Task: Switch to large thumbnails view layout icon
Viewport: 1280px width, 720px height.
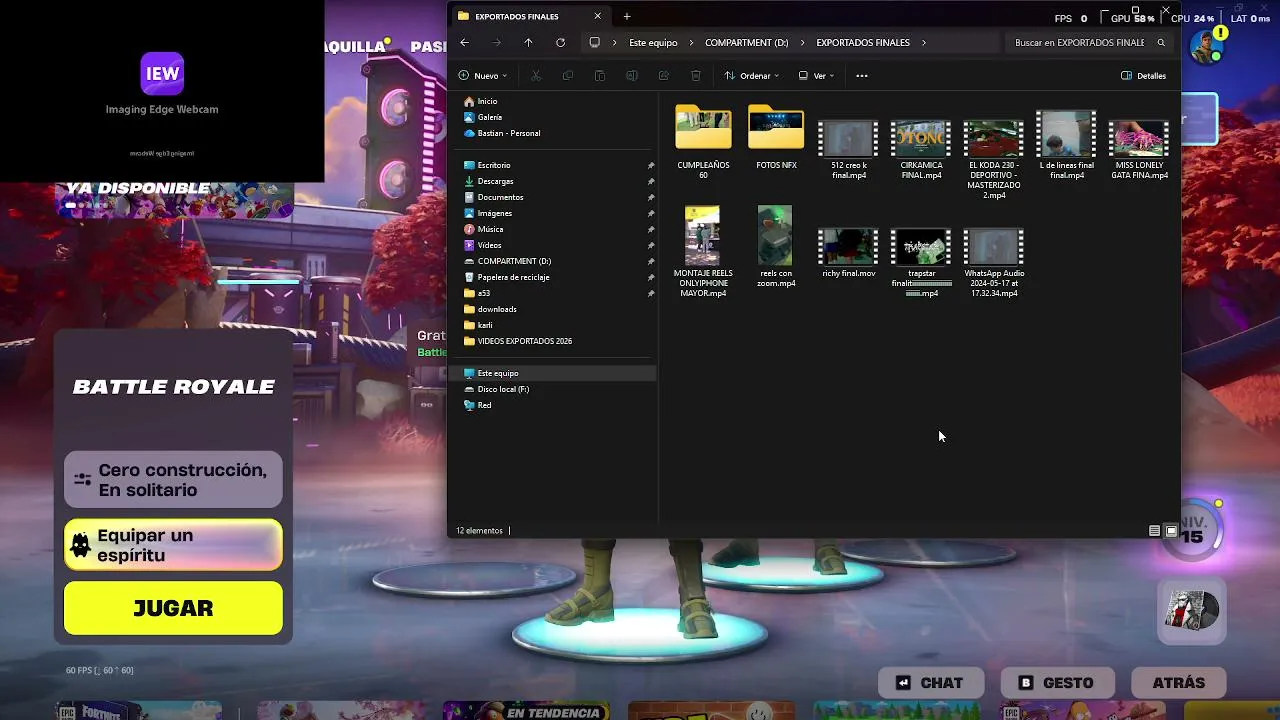Action: [x=1171, y=531]
